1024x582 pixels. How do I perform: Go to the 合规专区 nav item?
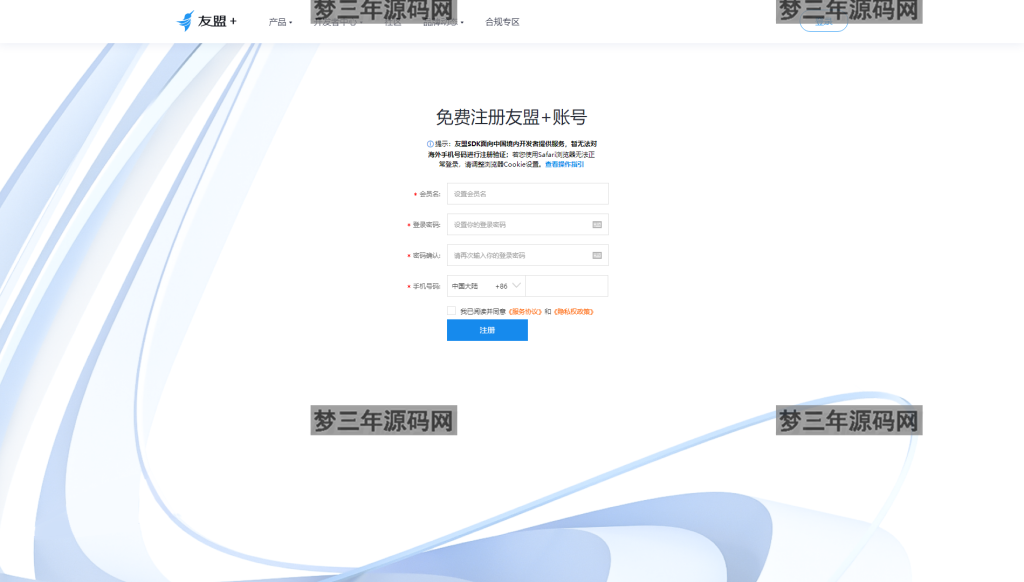[502, 22]
